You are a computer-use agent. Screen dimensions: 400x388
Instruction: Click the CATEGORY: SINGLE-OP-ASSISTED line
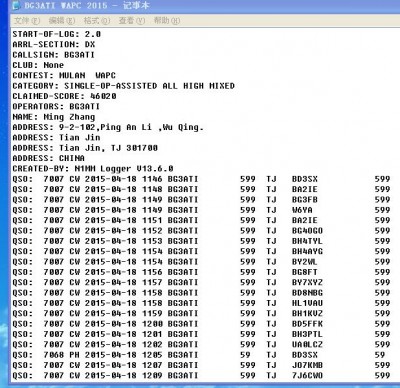point(124,86)
